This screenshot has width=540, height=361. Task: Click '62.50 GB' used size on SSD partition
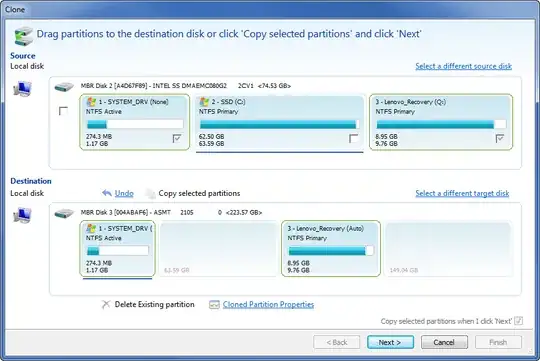pos(211,136)
